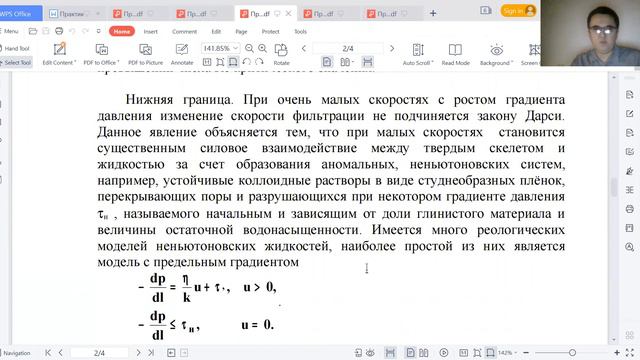Switch to the WPS Office home tab
The height and width of the screenshot is (360, 640).
[20, 13]
